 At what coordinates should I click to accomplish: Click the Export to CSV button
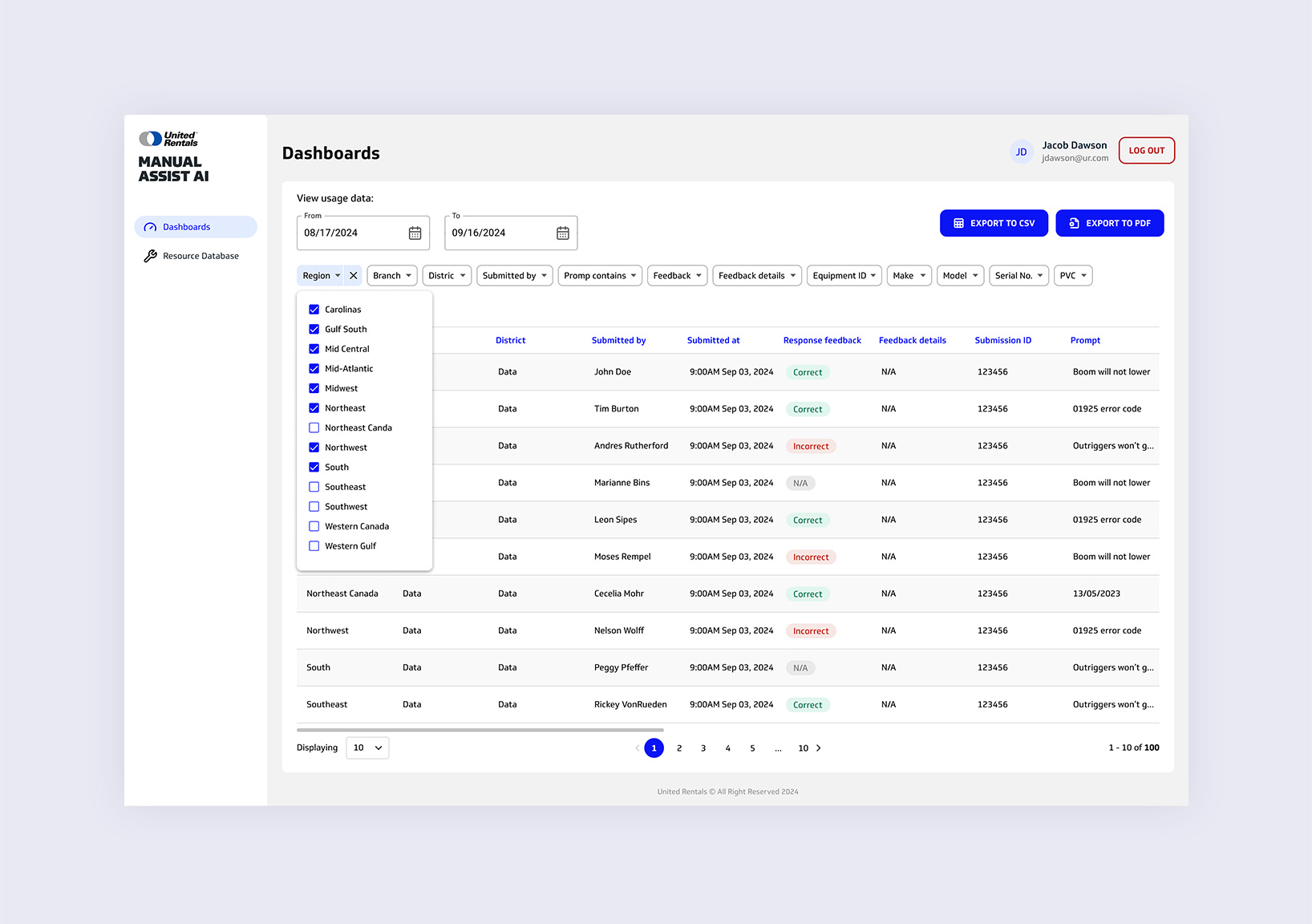994,224
